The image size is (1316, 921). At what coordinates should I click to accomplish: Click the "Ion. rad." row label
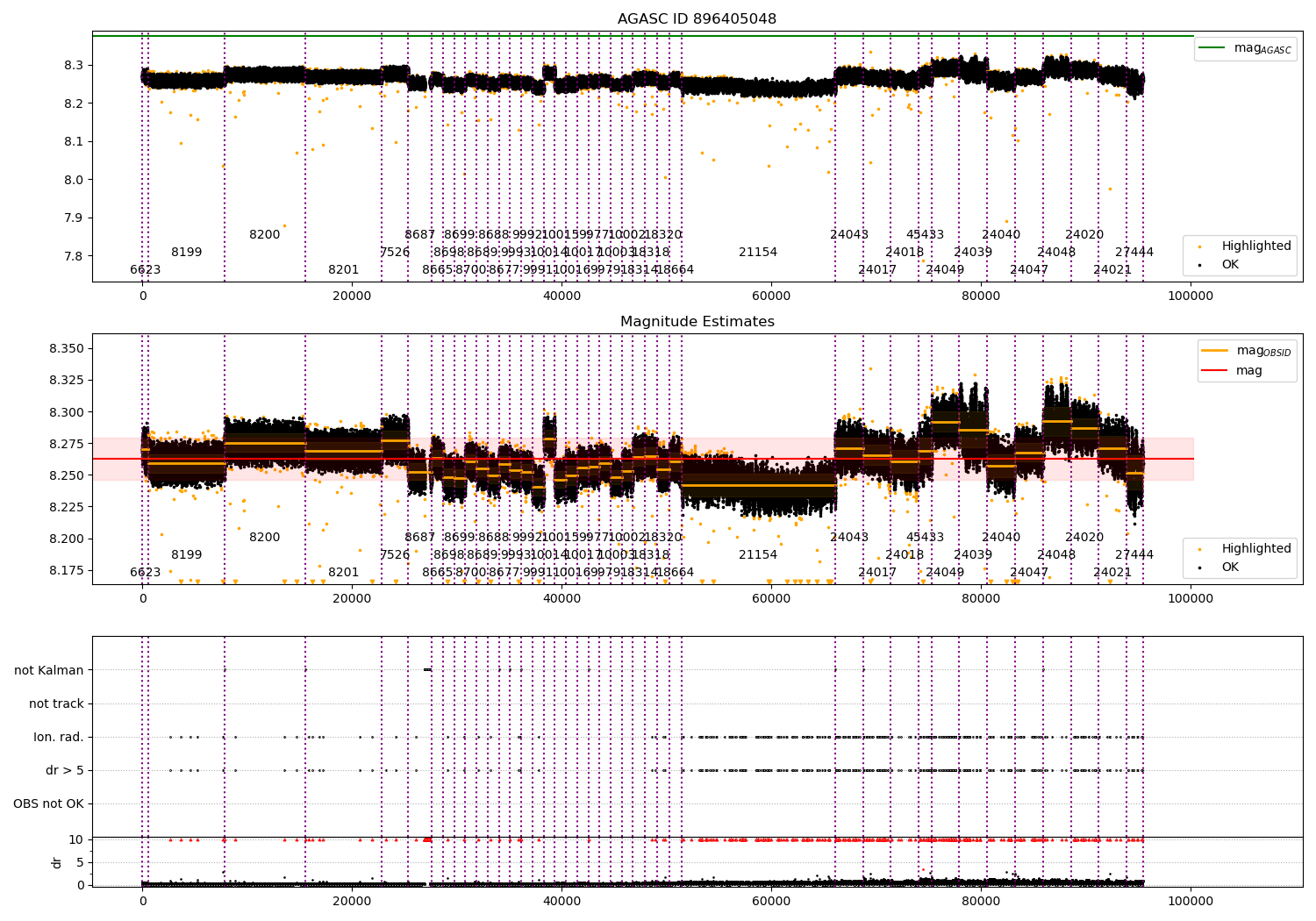59,737
